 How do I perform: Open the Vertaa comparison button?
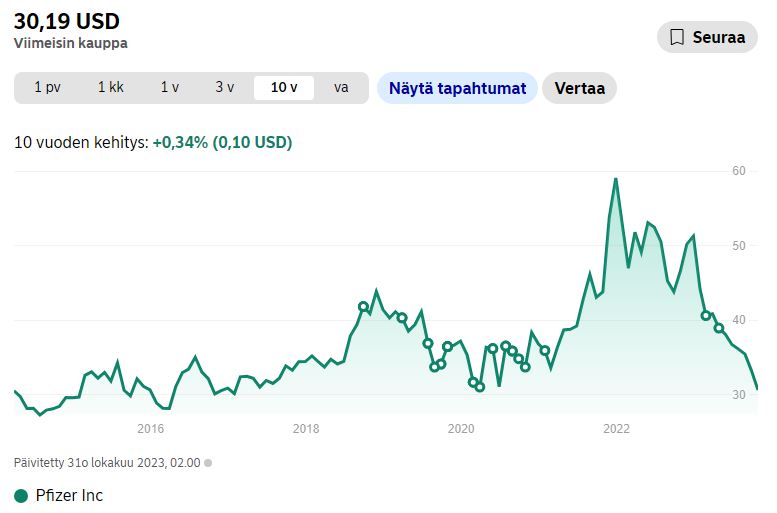pyautogui.click(x=579, y=88)
